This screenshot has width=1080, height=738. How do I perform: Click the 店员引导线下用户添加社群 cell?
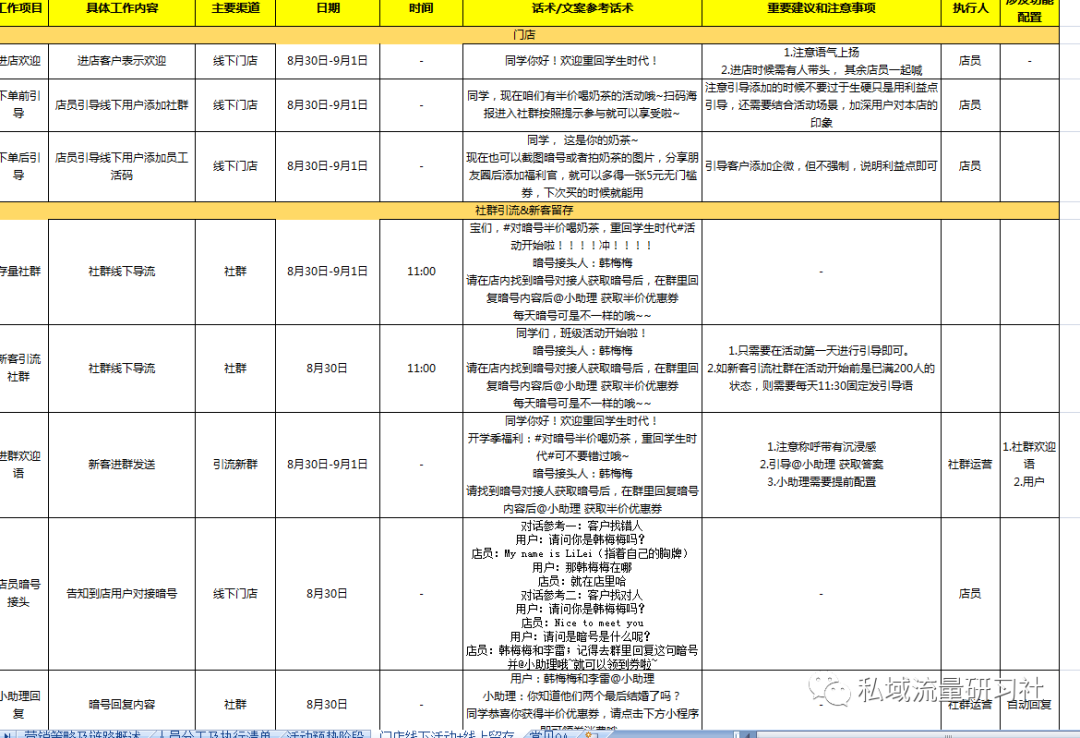coord(122,105)
